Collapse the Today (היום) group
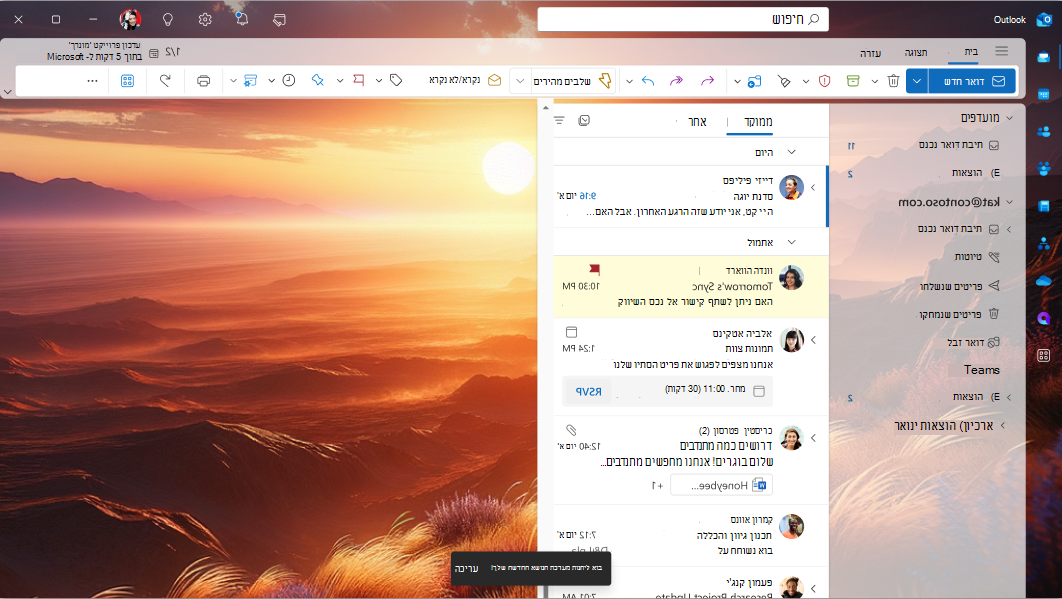Viewport: 1062px width, 599px height. 792,152
